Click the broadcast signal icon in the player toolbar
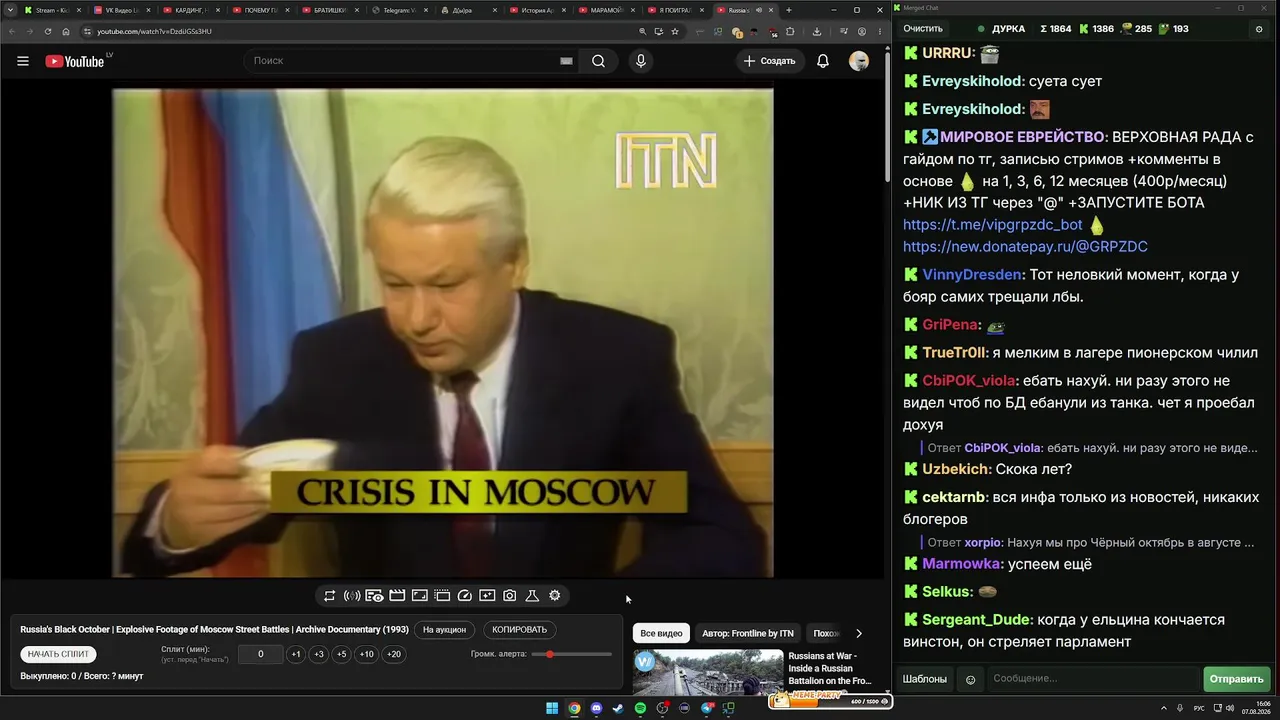 352,596
